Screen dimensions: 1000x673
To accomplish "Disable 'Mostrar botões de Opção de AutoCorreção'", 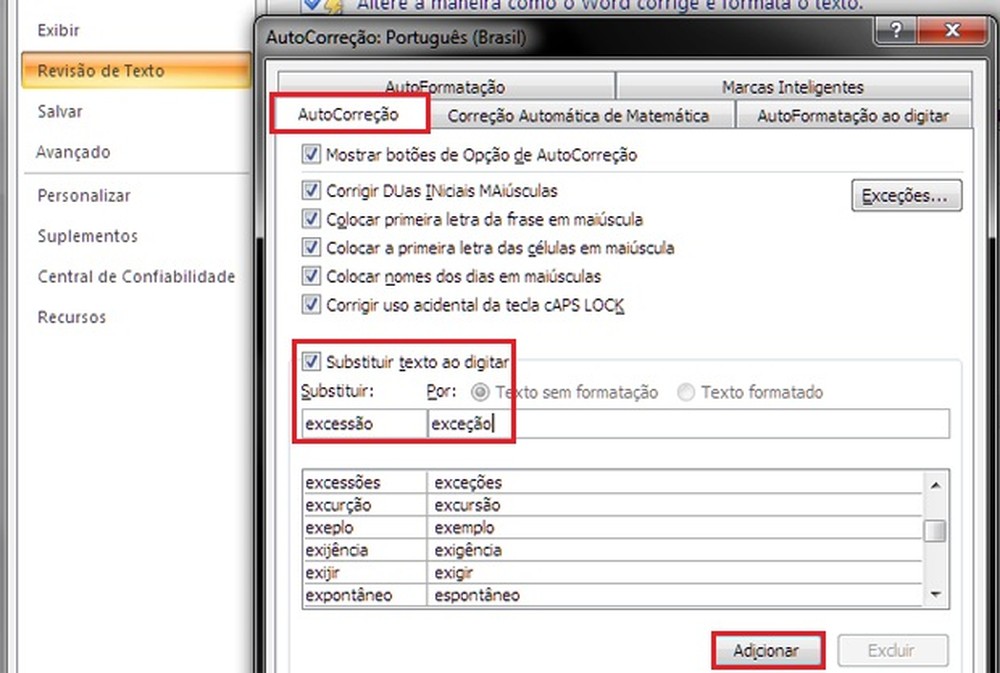I will 310,156.
